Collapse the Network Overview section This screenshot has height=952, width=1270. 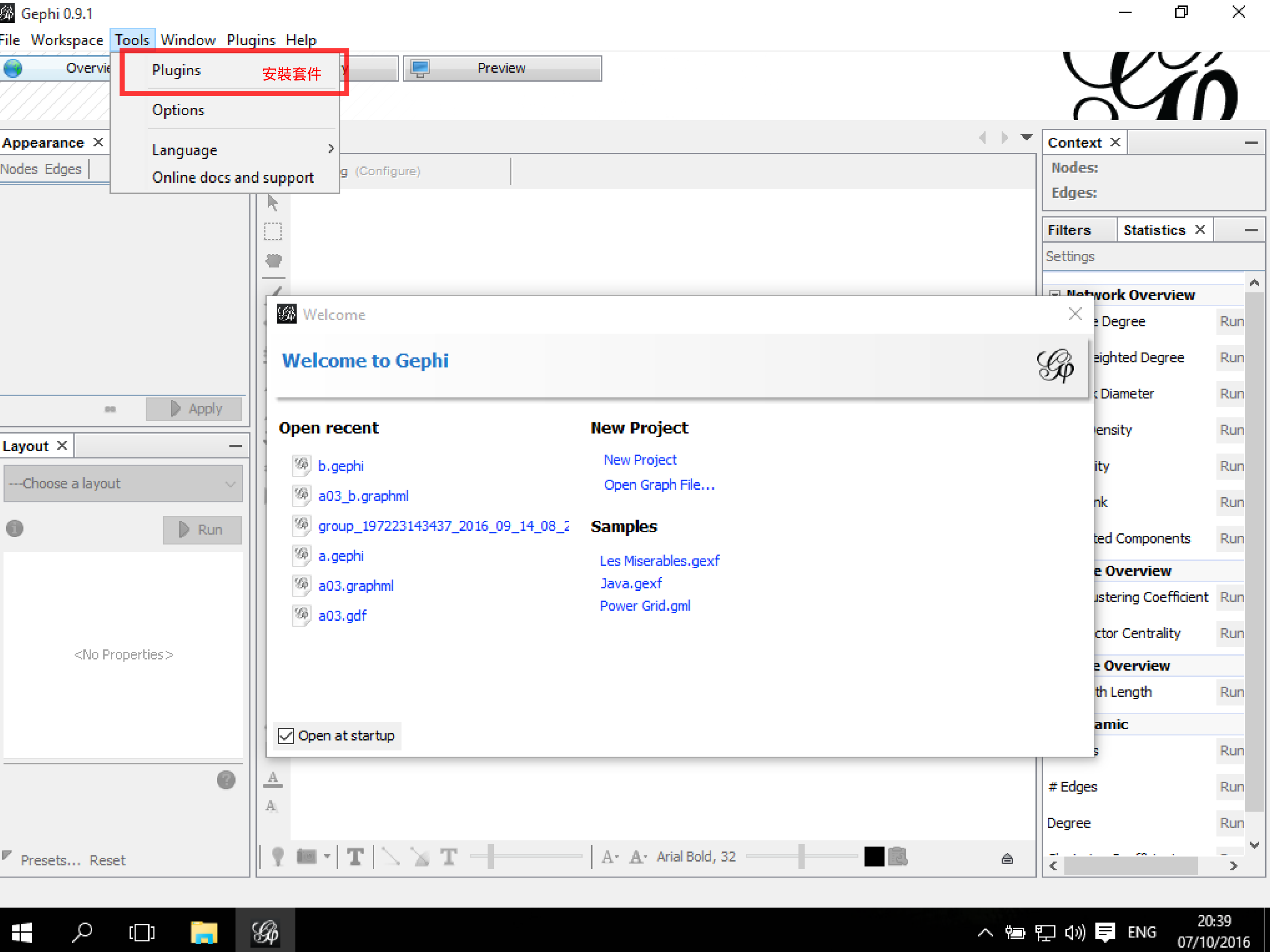tap(1055, 295)
